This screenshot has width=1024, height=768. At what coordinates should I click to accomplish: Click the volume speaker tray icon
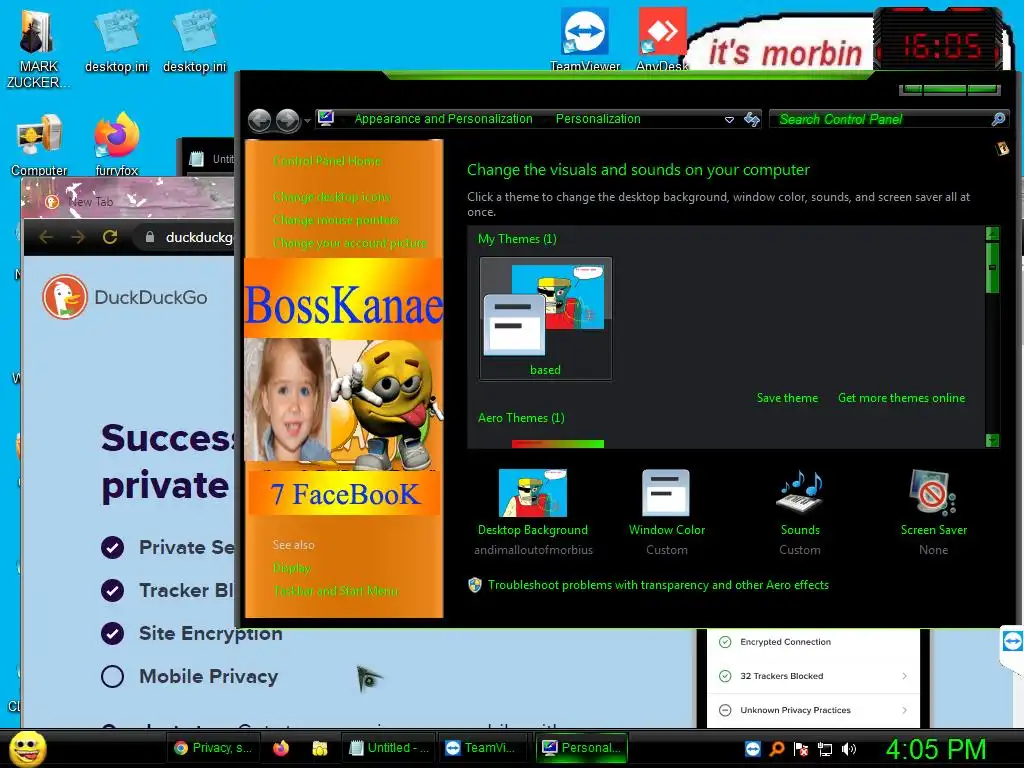pyautogui.click(x=849, y=749)
